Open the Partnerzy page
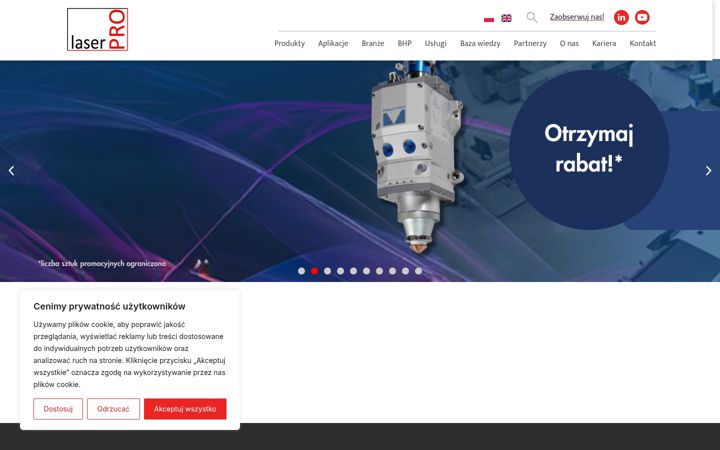The image size is (720, 450). tap(530, 43)
